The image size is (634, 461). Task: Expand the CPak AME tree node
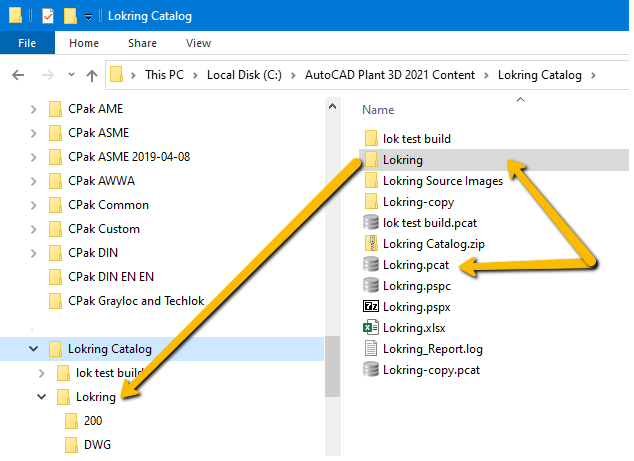click(34, 109)
